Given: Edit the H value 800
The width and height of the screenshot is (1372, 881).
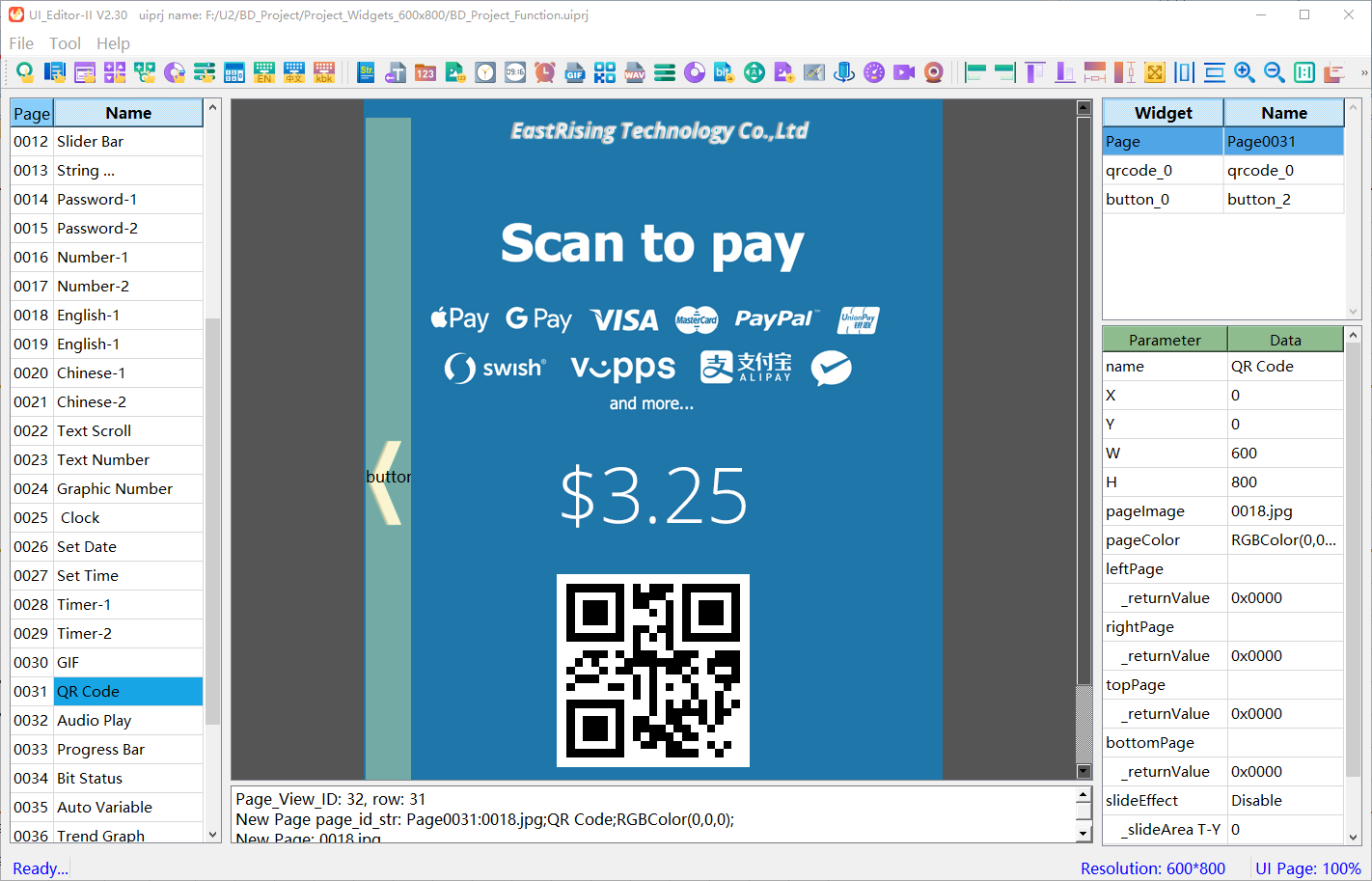Looking at the screenshot, I should [x=1285, y=482].
